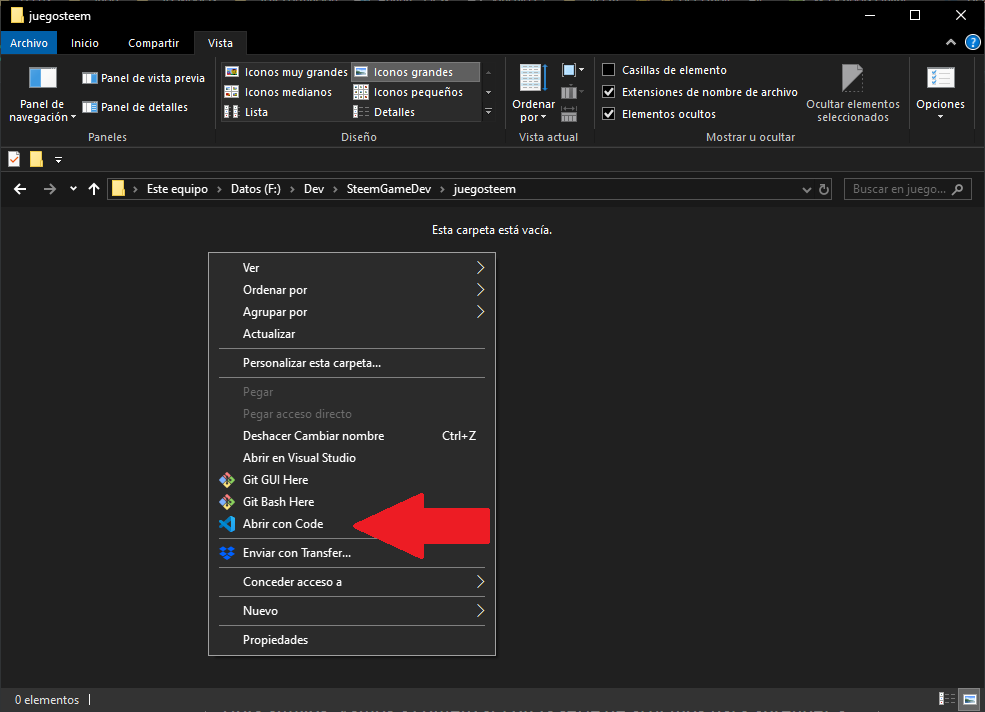The width and height of the screenshot is (985, 712).
Task: Click the add columns icon in Vista actual
Action: pyautogui.click(x=572, y=92)
